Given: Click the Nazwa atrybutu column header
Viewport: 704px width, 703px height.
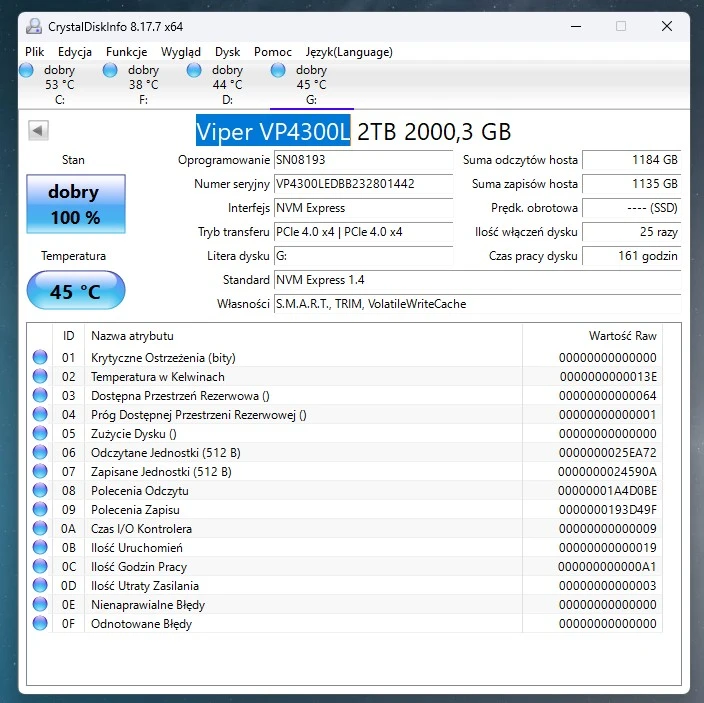Looking at the screenshot, I should click(132, 336).
